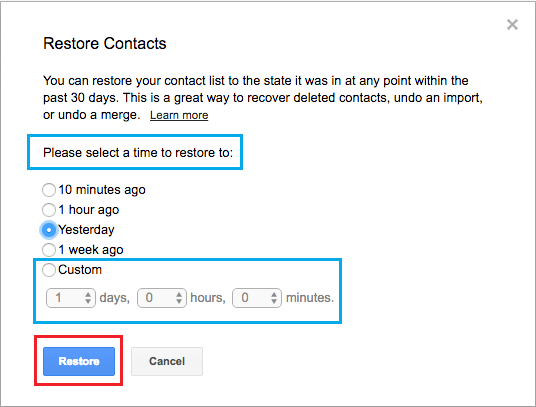This screenshot has width=536, height=407.
Task: Click the blue Restore button
Action: click(79, 361)
